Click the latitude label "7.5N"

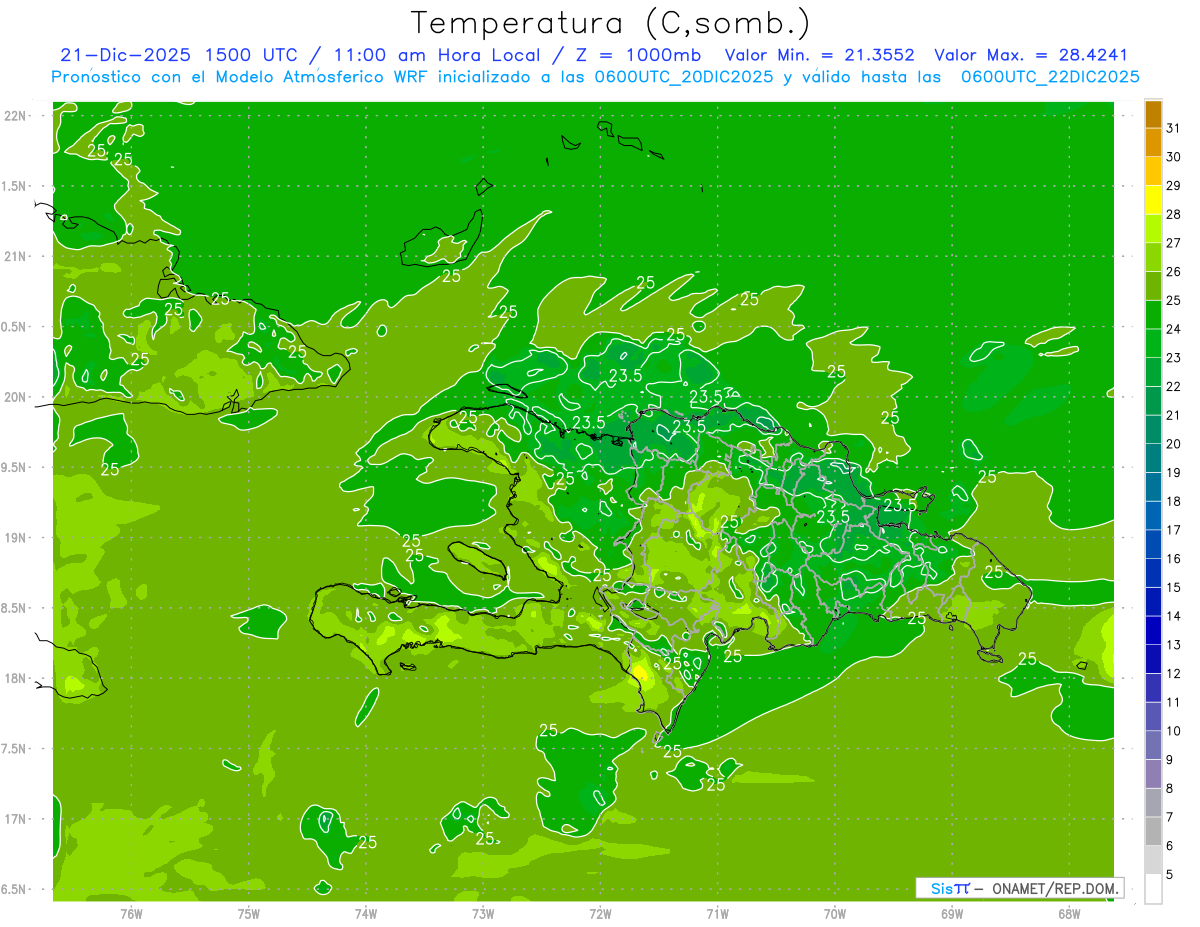click(x=15, y=749)
